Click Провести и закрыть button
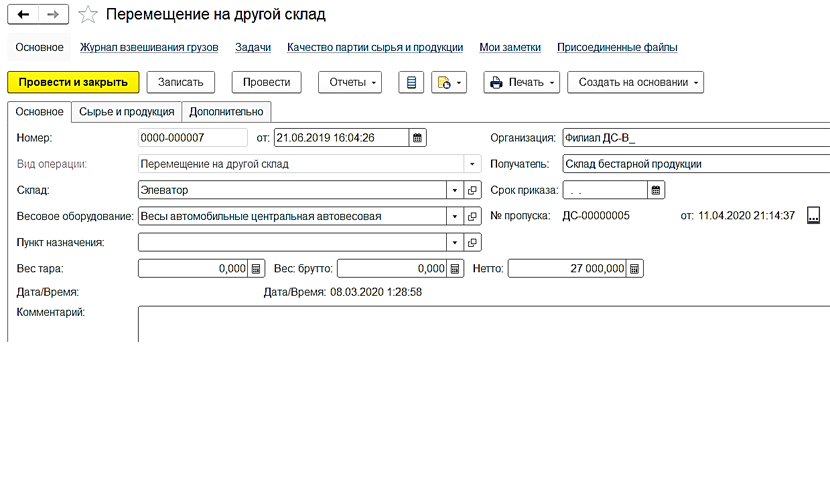830x498 pixels. [73, 83]
